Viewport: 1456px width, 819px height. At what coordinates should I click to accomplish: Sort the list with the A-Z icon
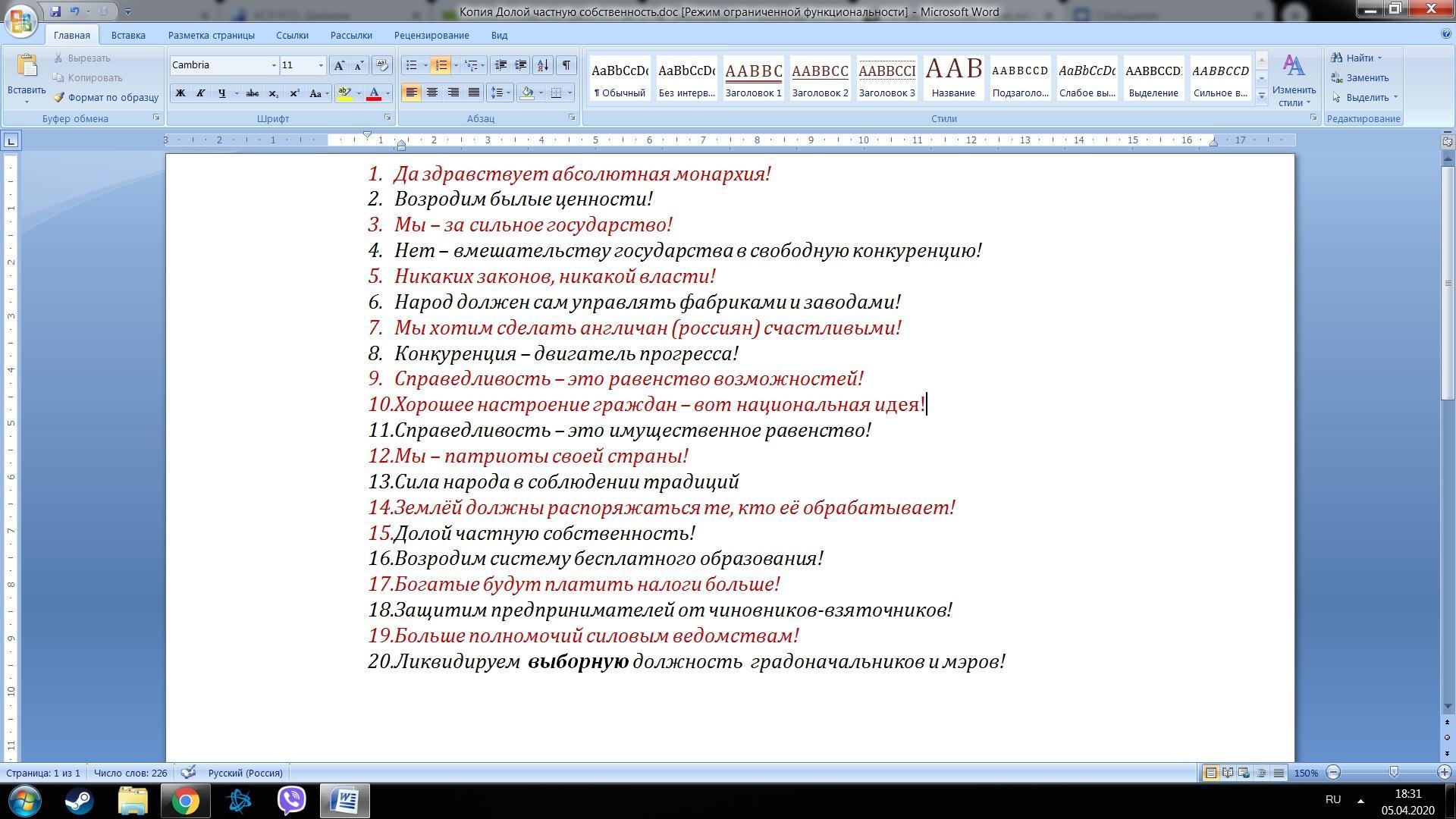(542, 65)
